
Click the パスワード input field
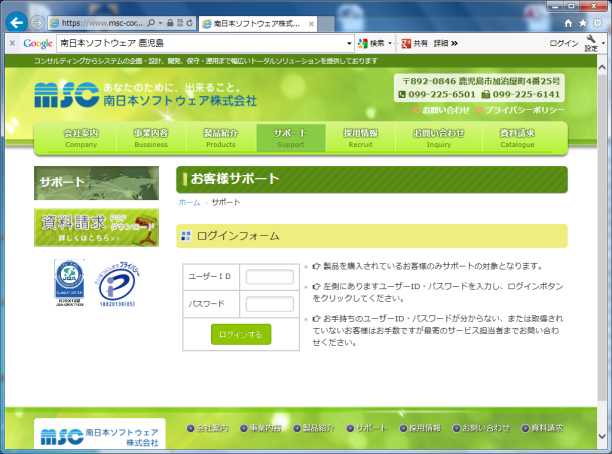268,304
